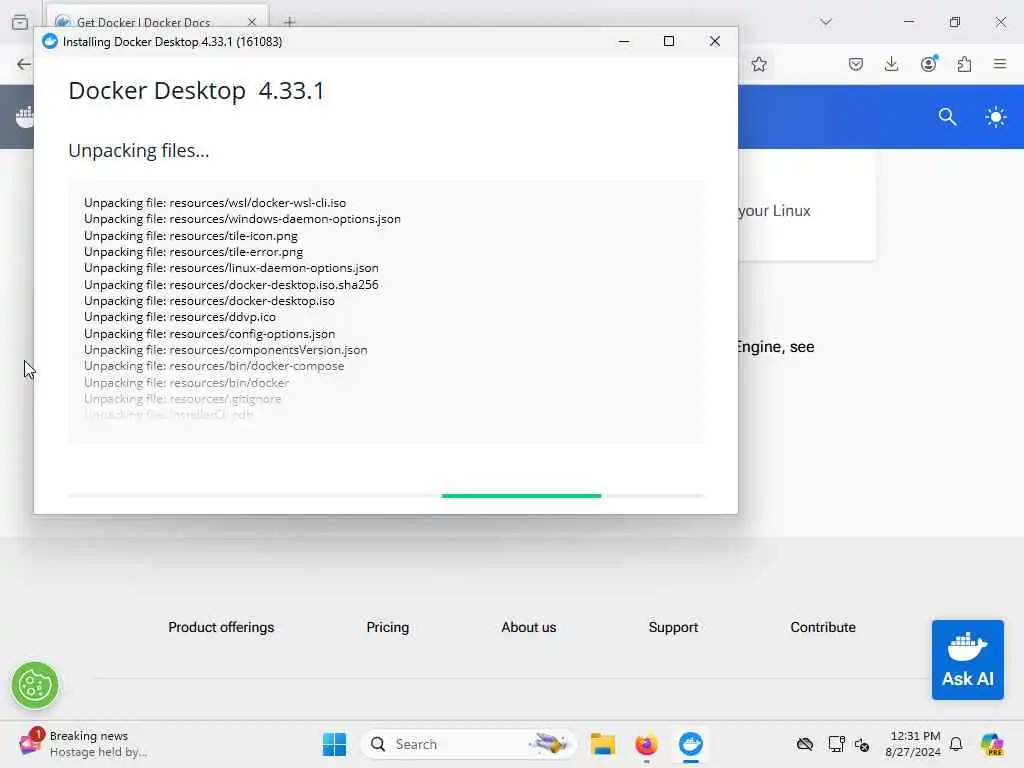Close the Get Docker browser tab
Image resolution: width=1024 pixels, height=768 pixels.
coord(252,22)
